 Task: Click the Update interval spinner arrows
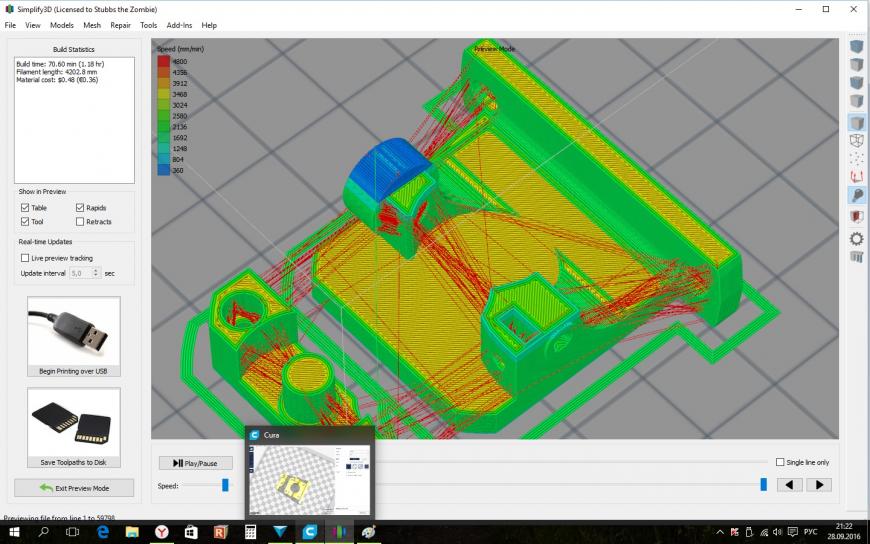96,273
